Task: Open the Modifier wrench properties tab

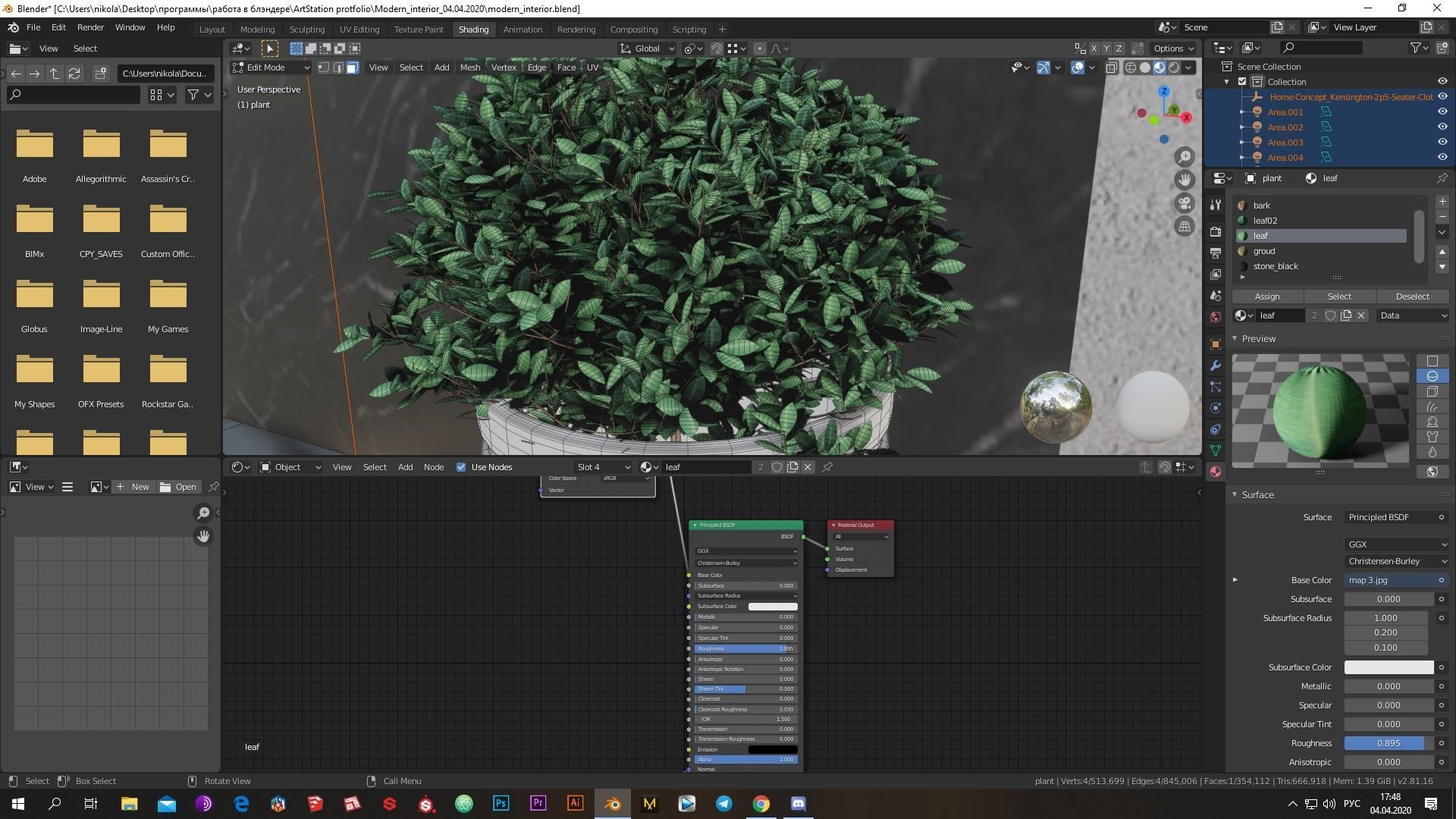Action: point(1216,366)
